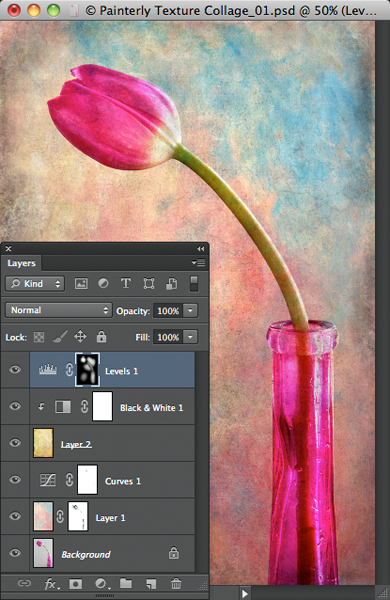Click the pixel layer filter icon
Image resolution: width=390 pixels, height=600 pixels.
click(x=81, y=284)
